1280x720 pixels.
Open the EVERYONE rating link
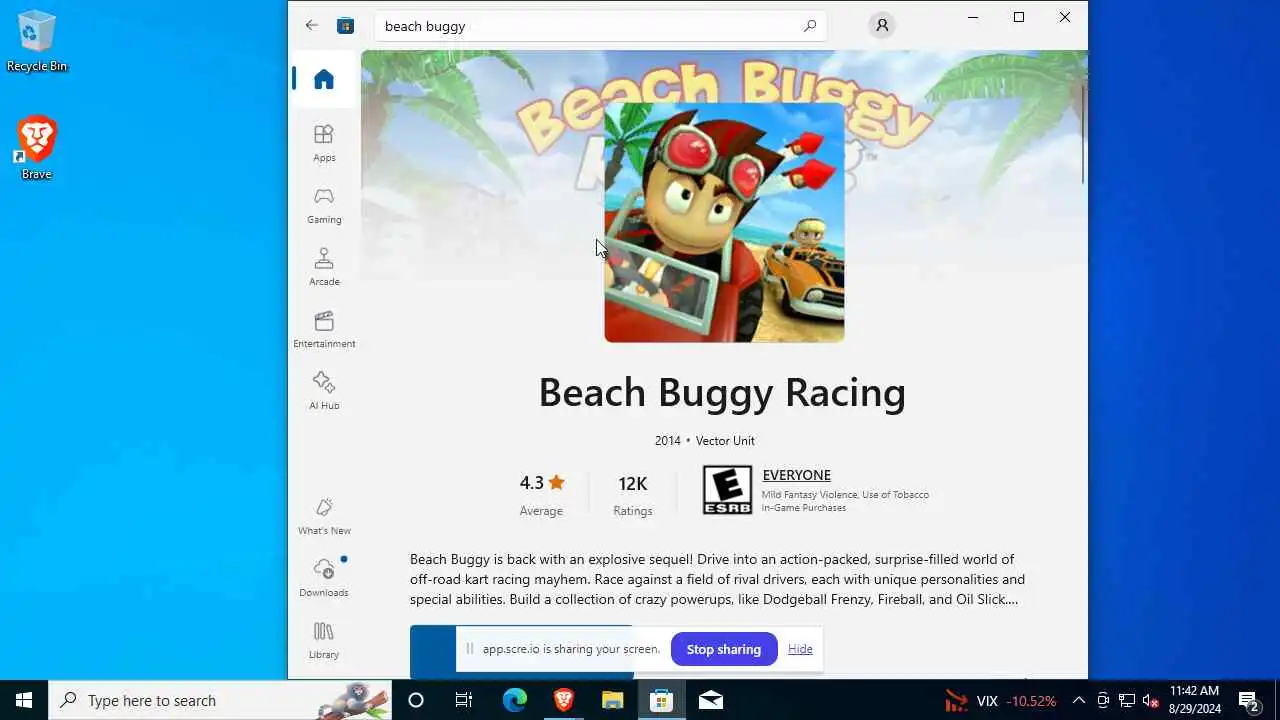point(796,475)
